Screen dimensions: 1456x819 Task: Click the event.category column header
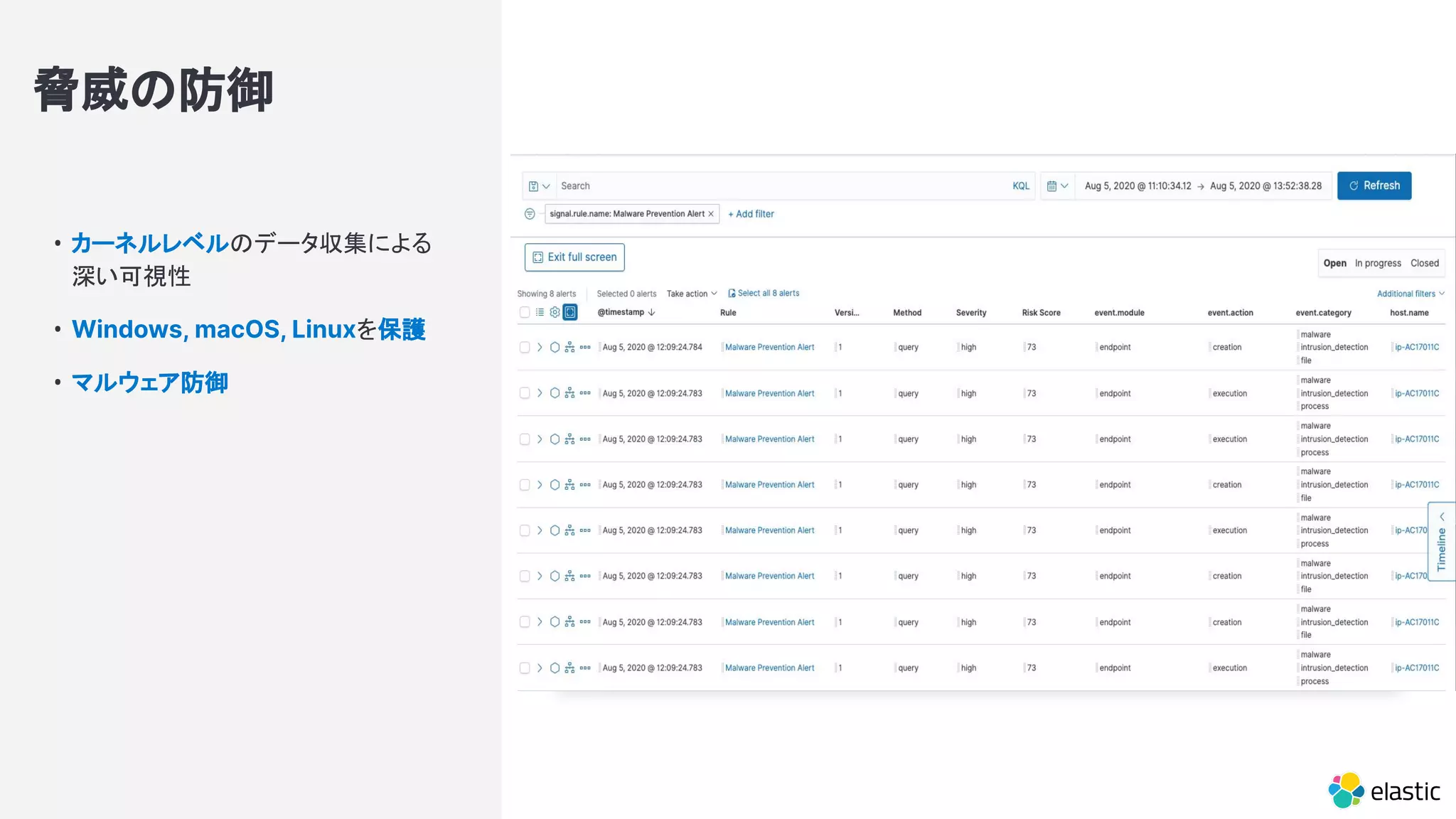[1323, 313]
